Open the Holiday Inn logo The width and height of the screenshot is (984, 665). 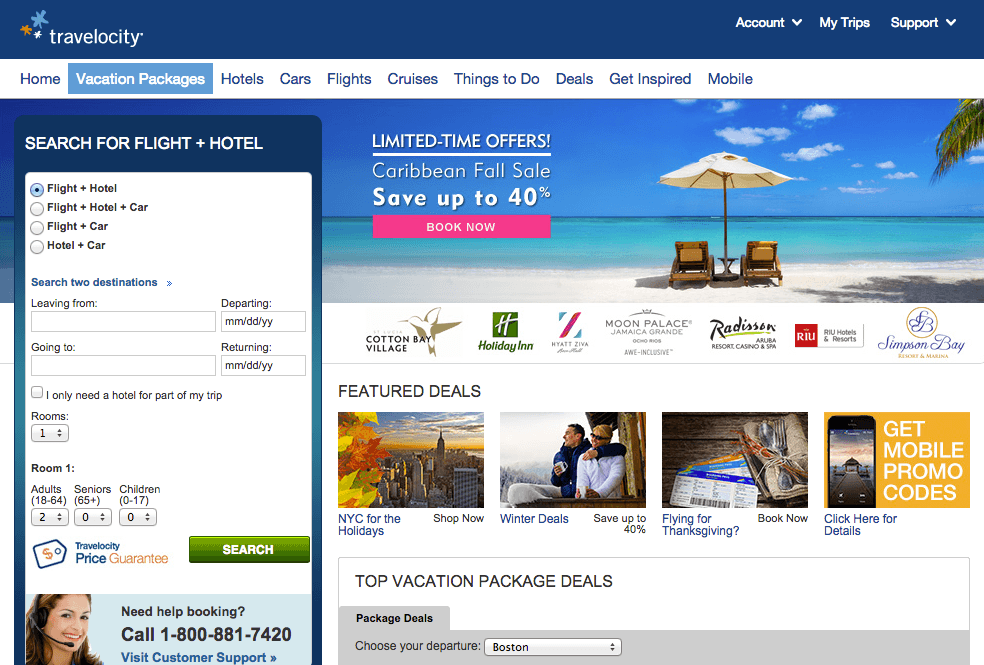click(505, 332)
